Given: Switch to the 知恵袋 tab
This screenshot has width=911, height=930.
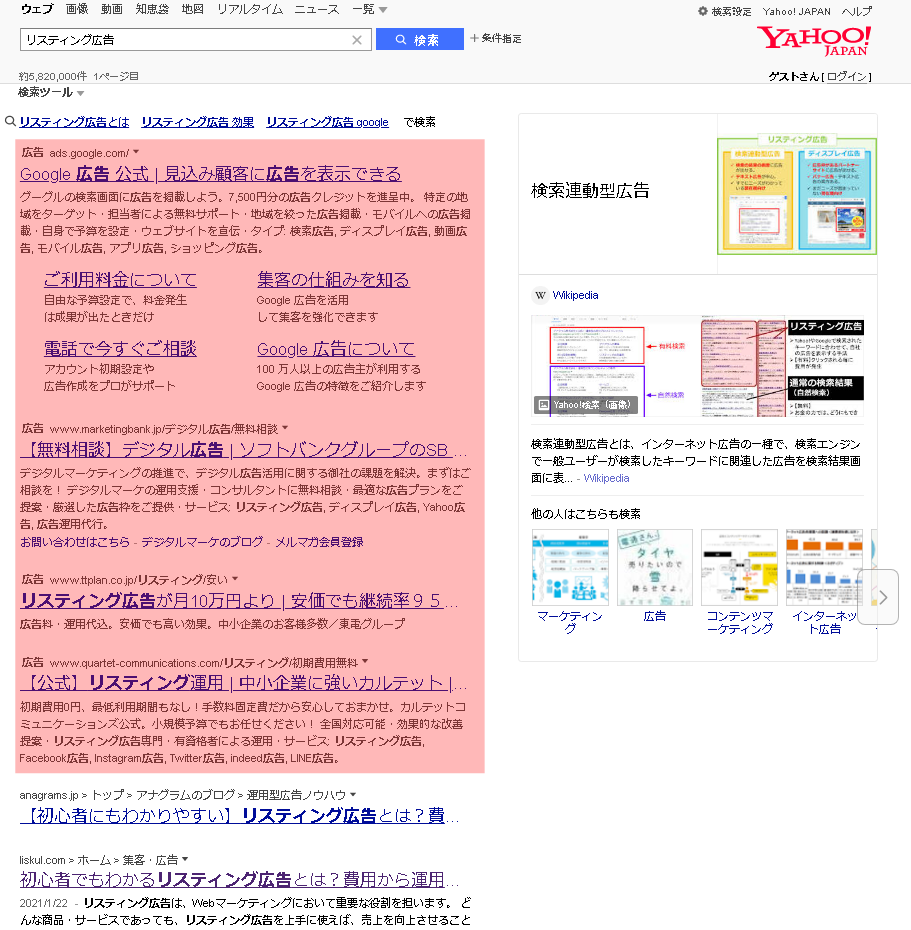Looking at the screenshot, I should point(152,9).
